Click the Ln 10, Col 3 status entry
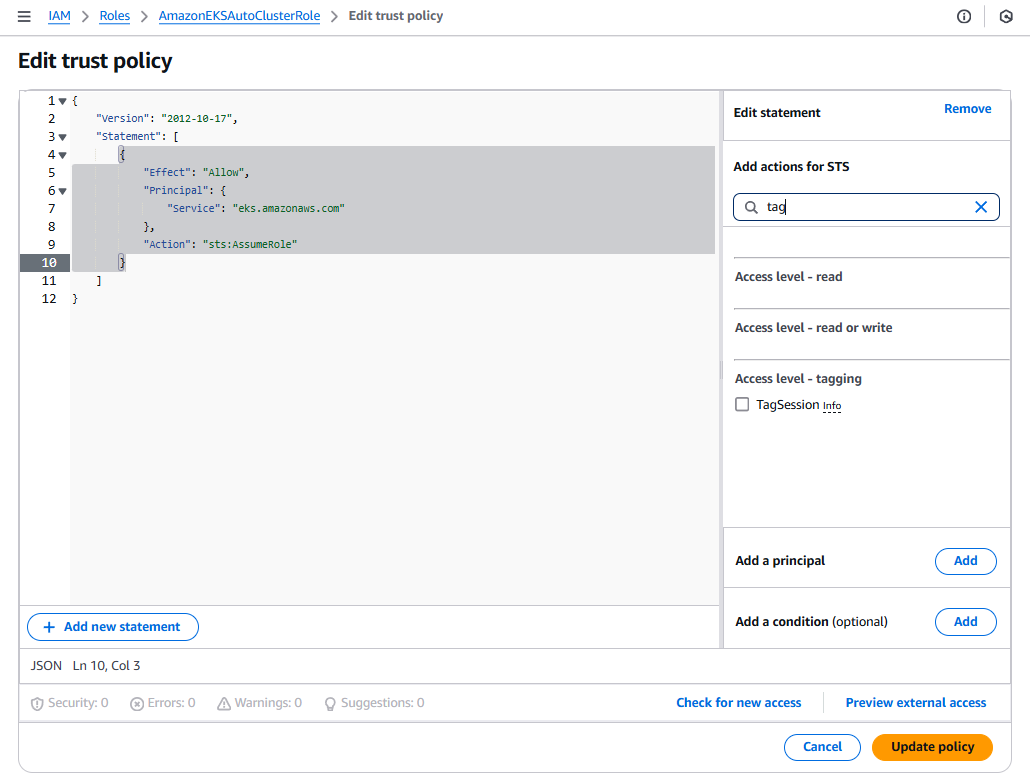Image resolution: width=1030 pixels, height=784 pixels. [106, 666]
